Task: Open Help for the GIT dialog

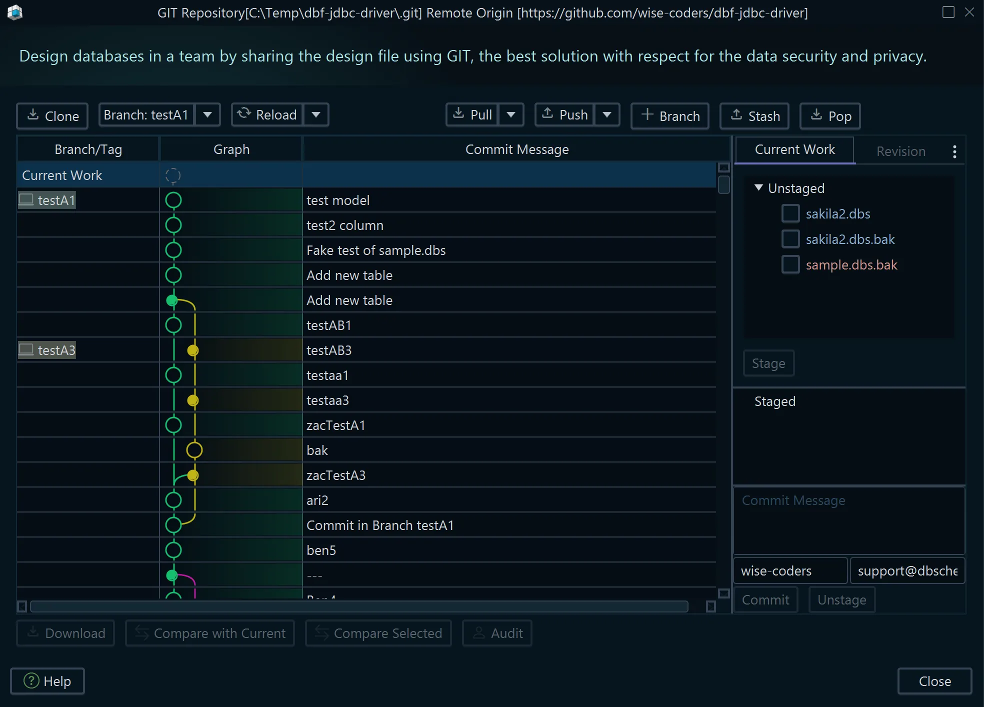Action: pos(47,681)
